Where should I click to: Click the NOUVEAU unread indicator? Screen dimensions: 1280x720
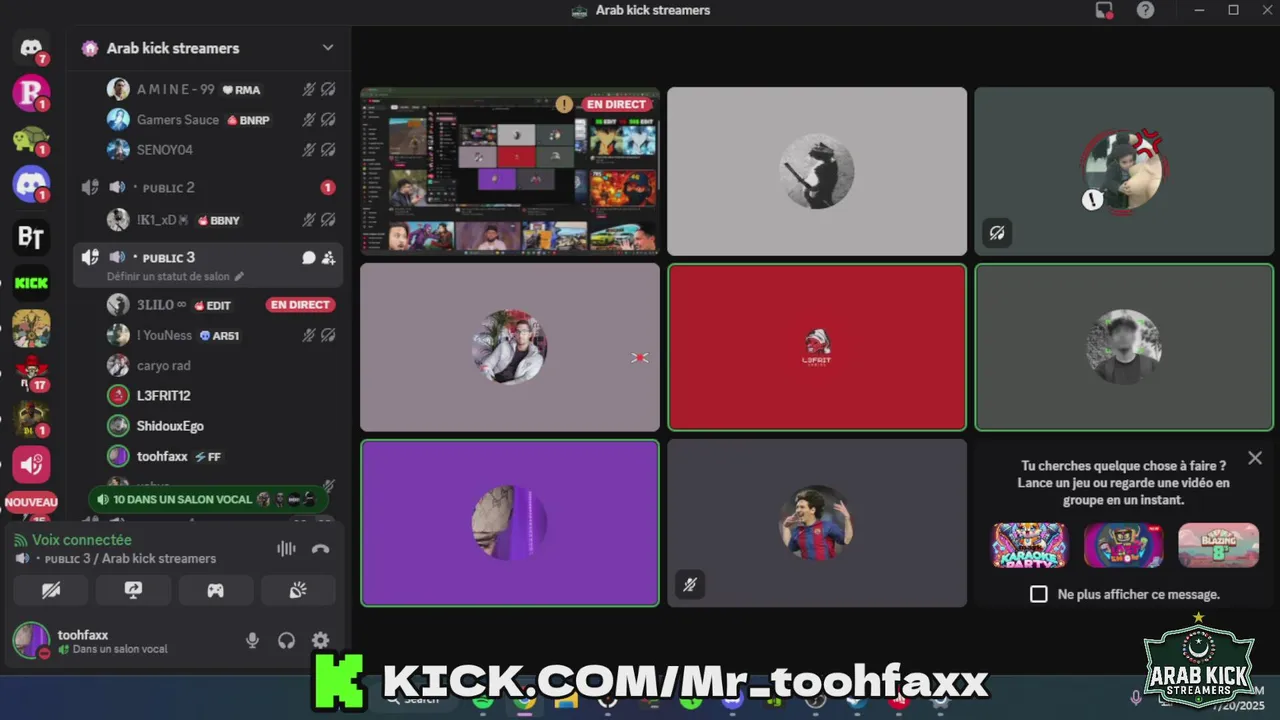[31, 502]
